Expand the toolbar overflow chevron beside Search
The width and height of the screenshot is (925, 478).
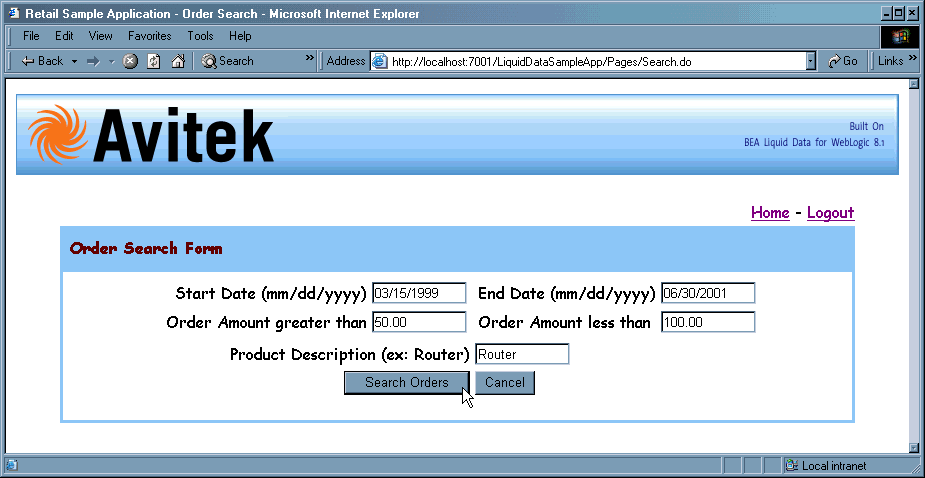tap(310, 58)
